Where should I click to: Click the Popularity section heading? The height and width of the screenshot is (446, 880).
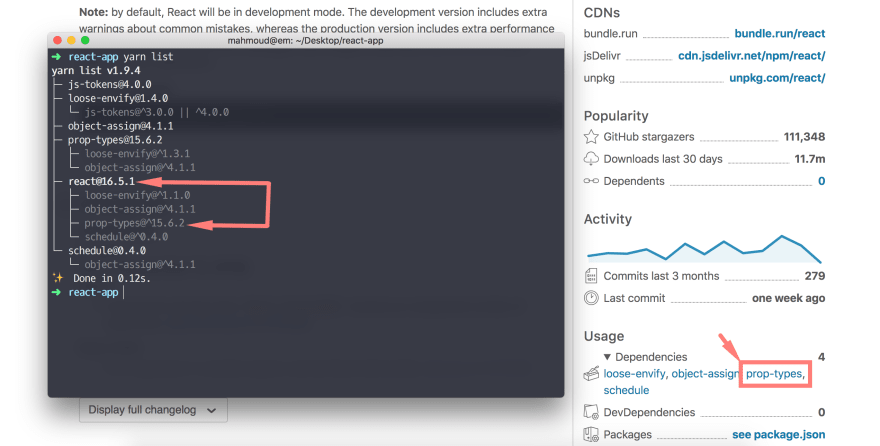[x=616, y=116]
